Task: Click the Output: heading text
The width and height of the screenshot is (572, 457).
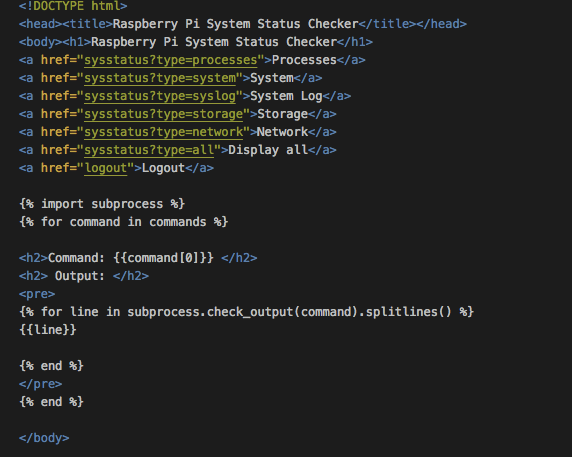Action: pos(80,276)
